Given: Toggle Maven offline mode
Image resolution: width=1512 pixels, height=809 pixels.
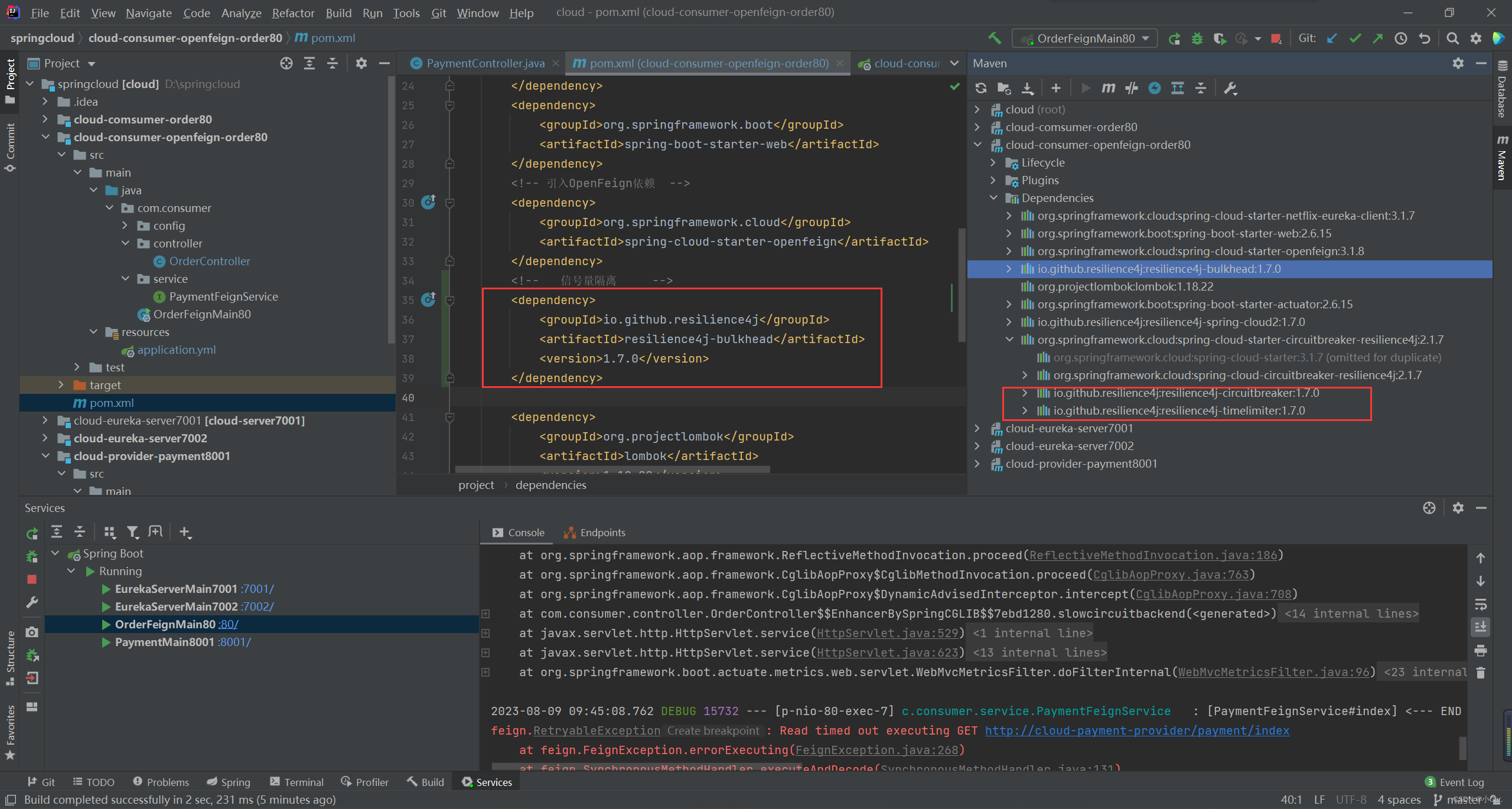Looking at the screenshot, I should click(x=1131, y=88).
